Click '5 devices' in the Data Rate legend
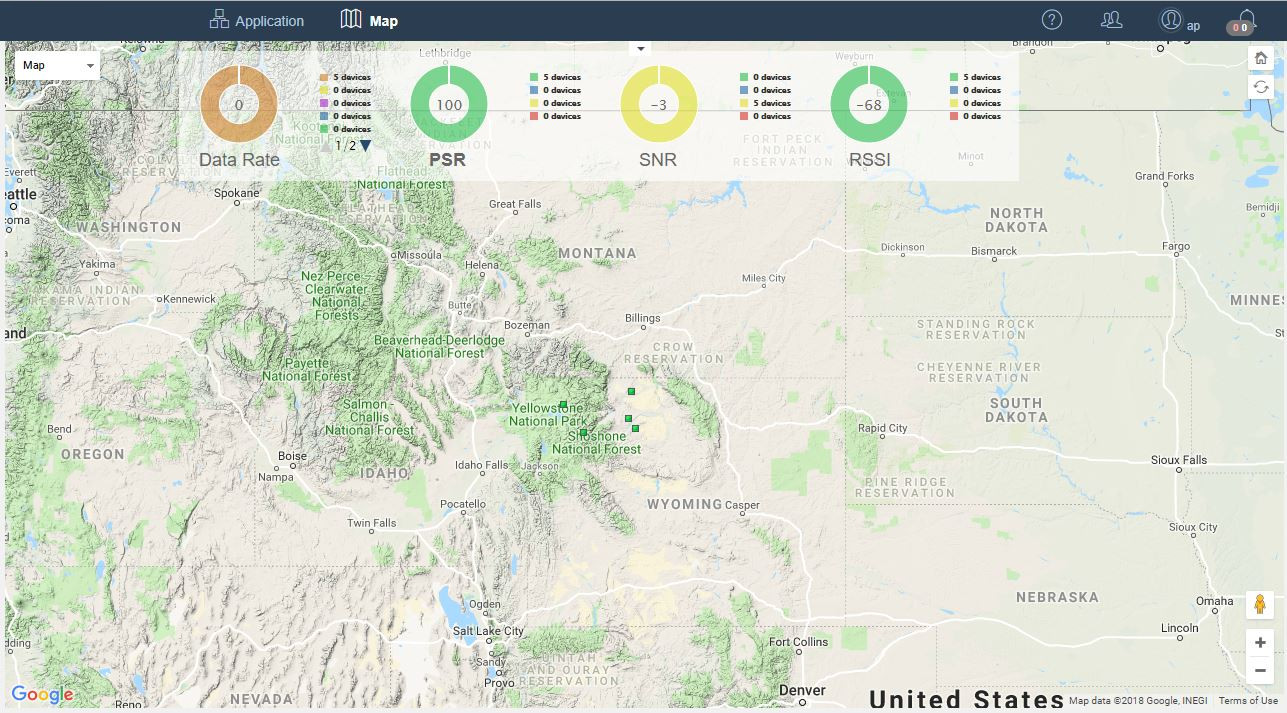Image resolution: width=1287 pixels, height=713 pixels. pos(352,77)
